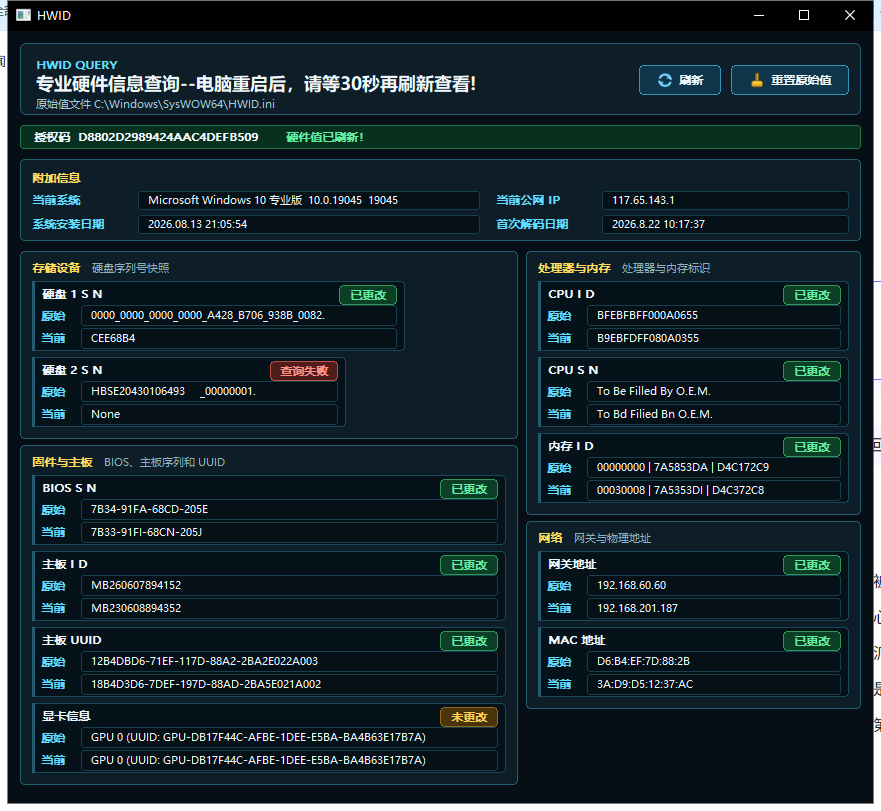Image resolution: width=881 pixels, height=811 pixels.
Task: Click the 查询失败 badge for 硬盘 2 S N
Action: tap(304, 371)
